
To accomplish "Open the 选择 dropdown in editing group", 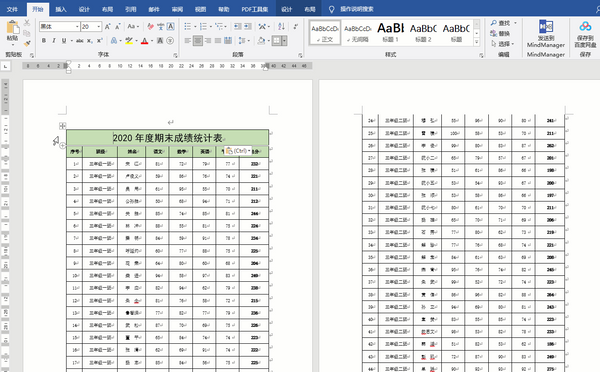I will [x=502, y=44].
